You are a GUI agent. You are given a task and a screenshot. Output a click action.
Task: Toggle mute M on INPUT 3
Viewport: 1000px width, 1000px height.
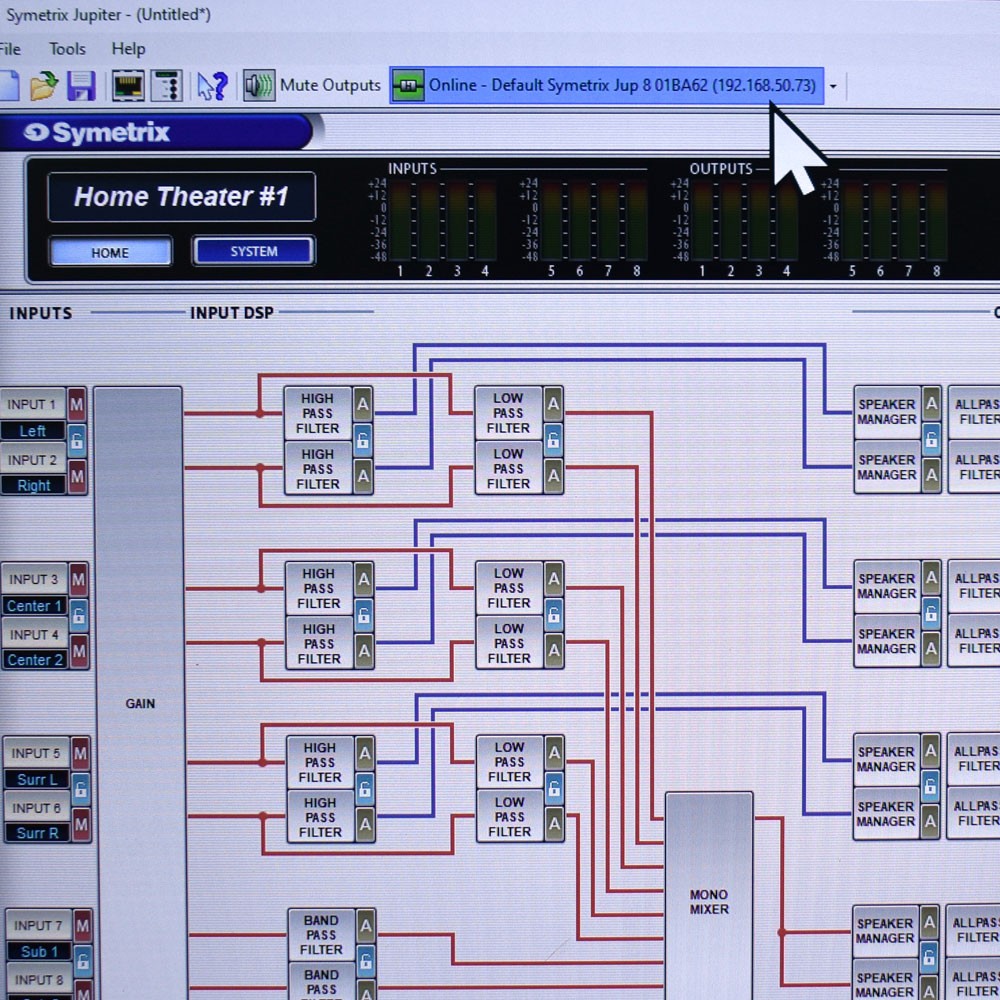coord(78,580)
